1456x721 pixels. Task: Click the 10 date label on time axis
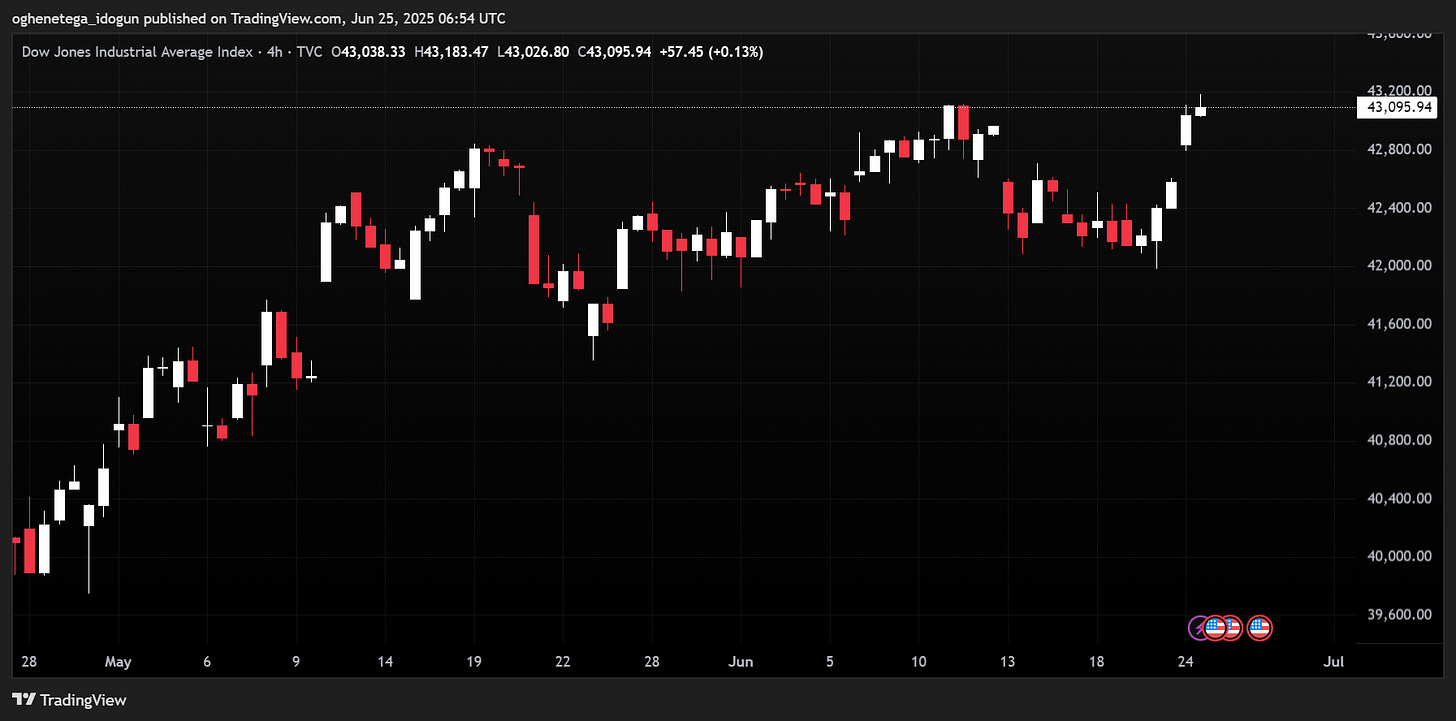(919, 662)
